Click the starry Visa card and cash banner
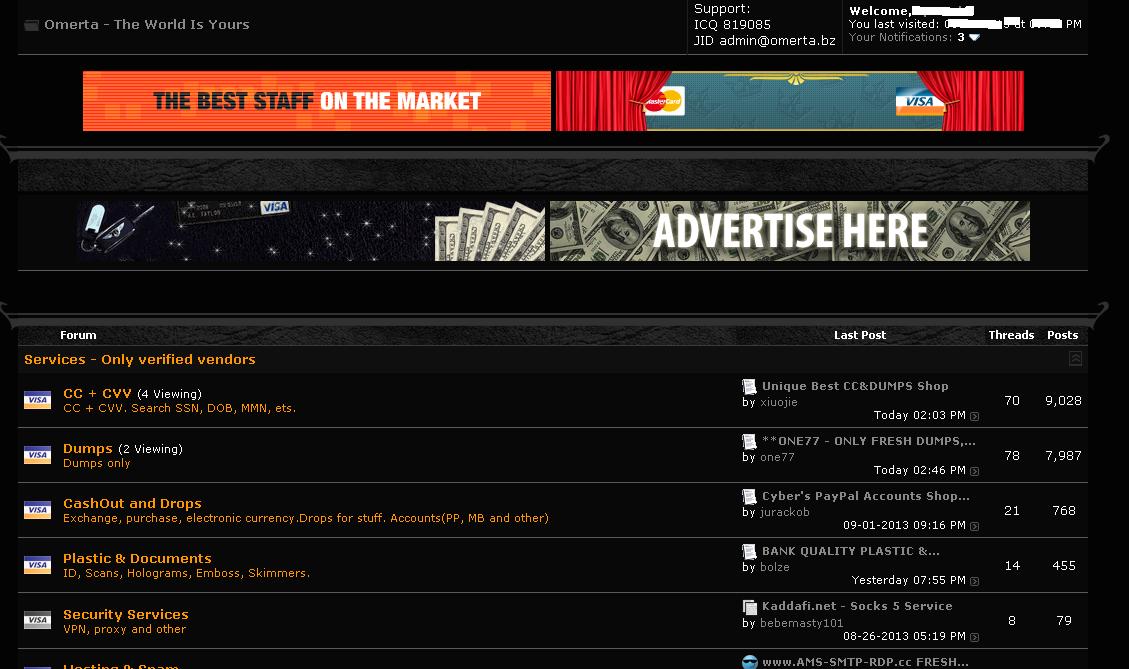 (311, 230)
